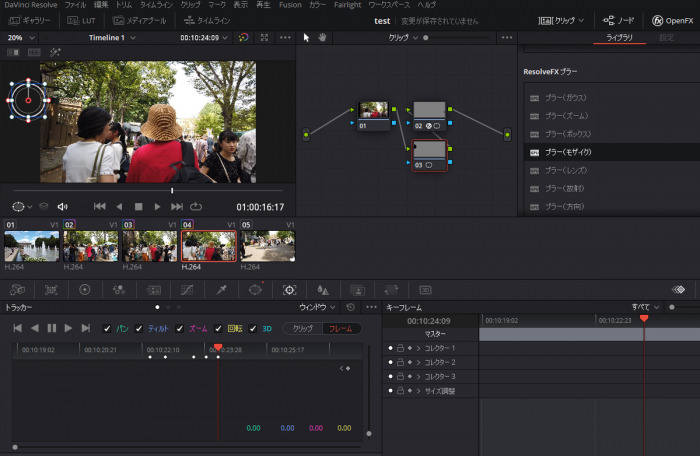The width and height of the screenshot is (700, 456).
Task: Toggle the Node (ノード) editor button
Action: coord(618,21)
